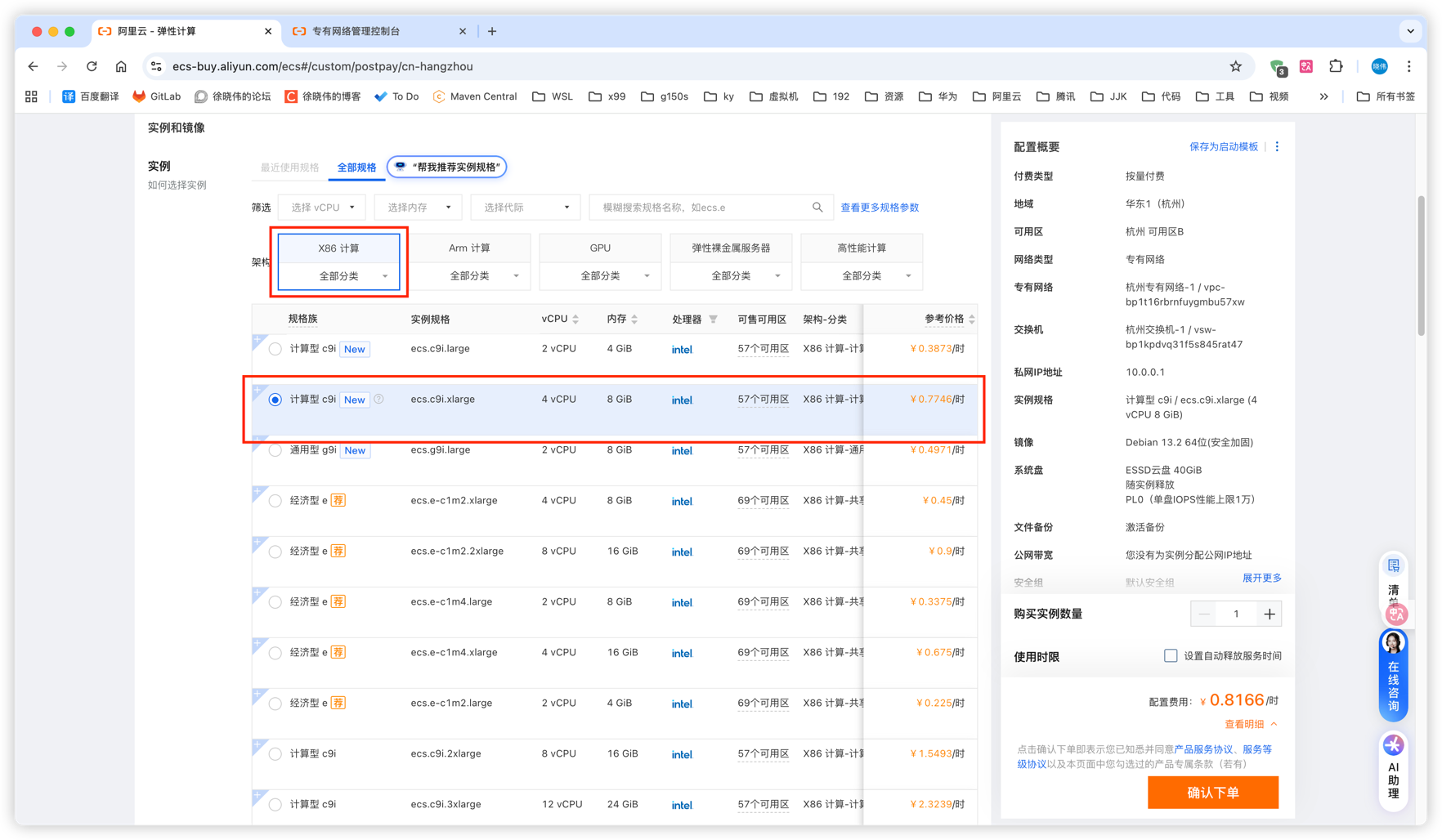
Task: Open the browser extensions puzzle icon
Action: [1336, 66]
